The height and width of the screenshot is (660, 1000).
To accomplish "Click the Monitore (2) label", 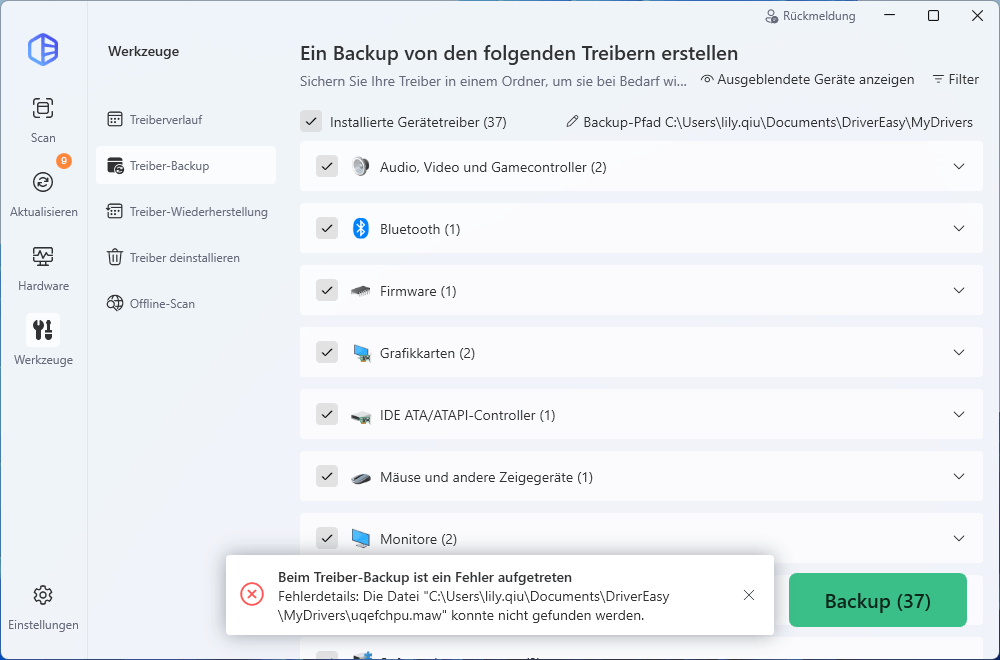I will 418,539.
